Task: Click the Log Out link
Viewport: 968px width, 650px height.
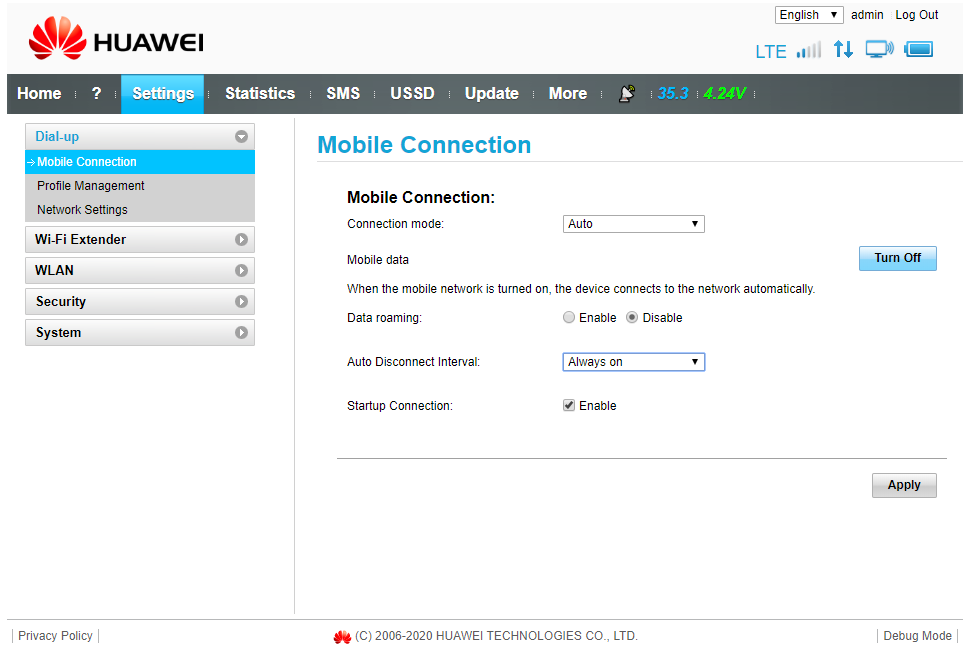Action: pyautogui.click(x=917, y=15)
